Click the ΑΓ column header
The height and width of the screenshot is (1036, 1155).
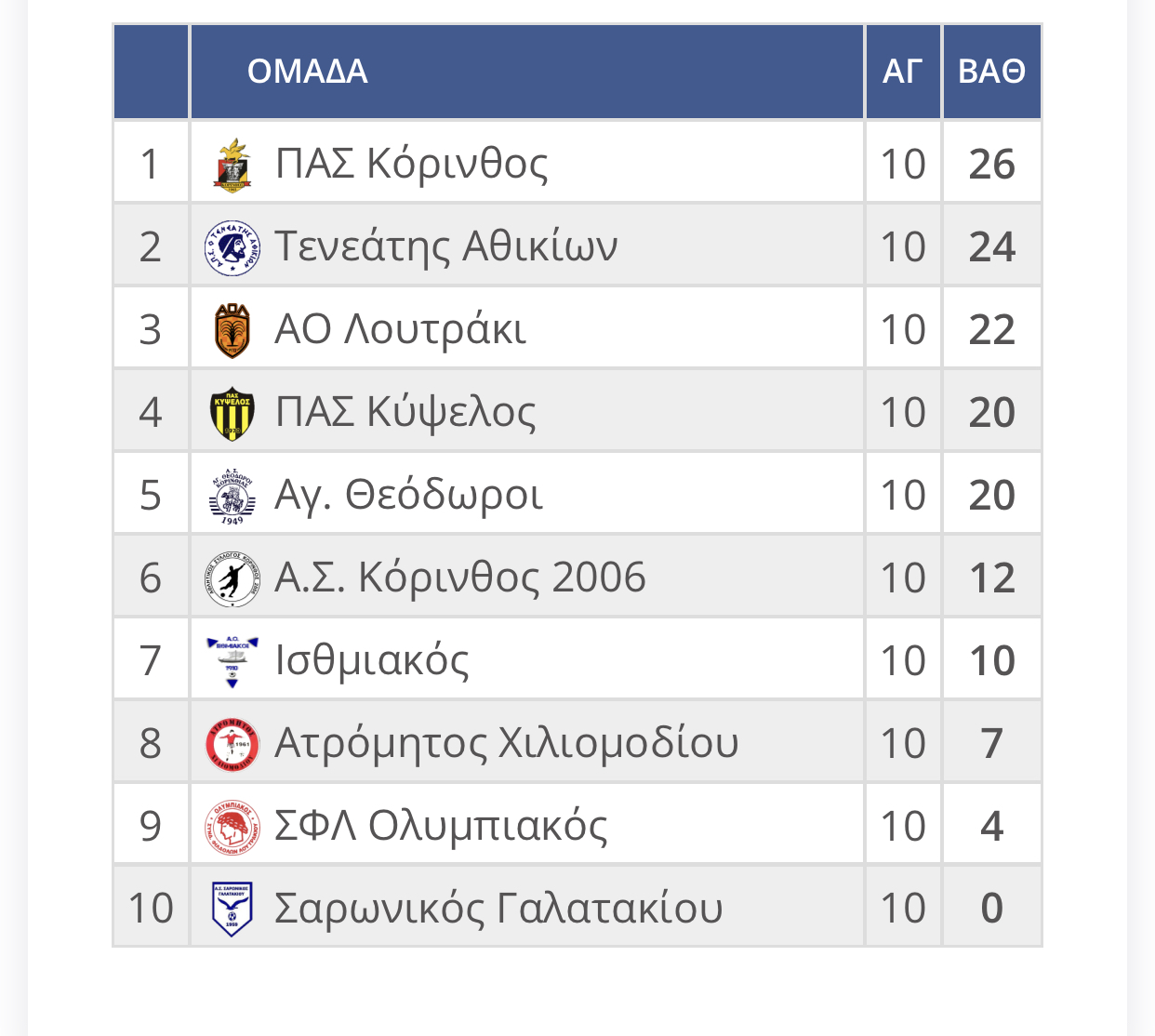(x=902, y=72)
